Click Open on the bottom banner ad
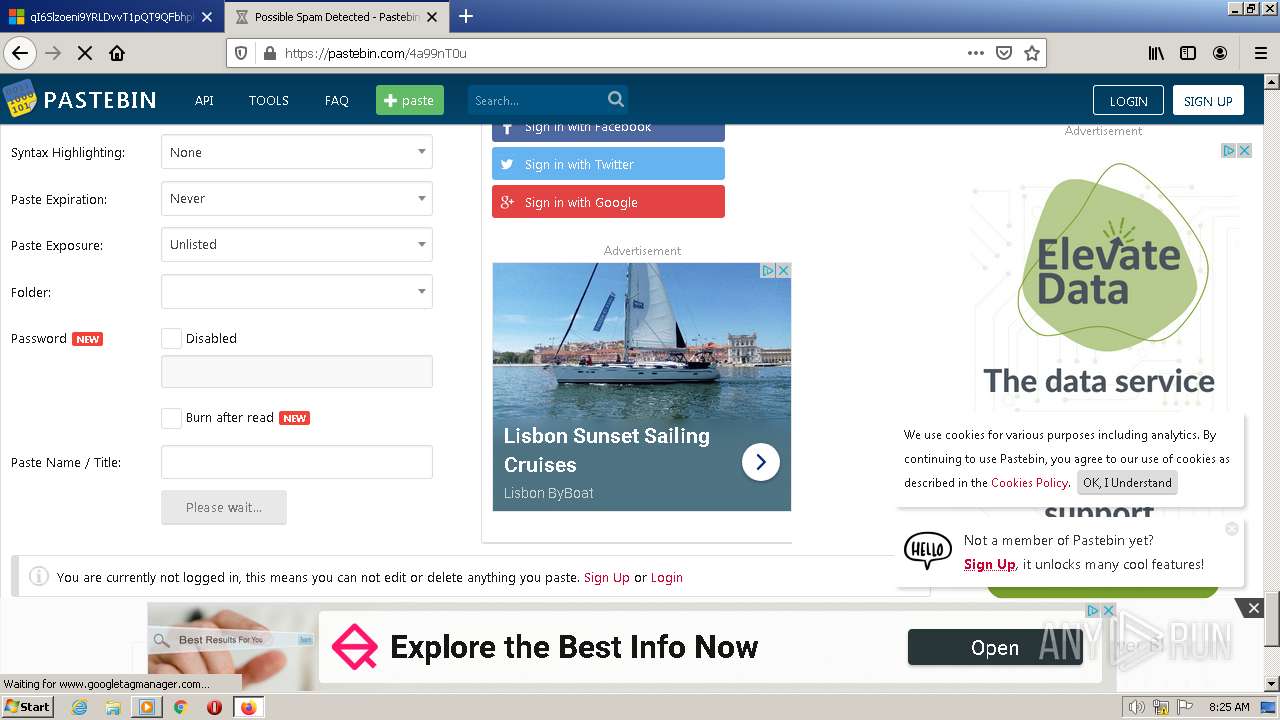The height and width of the screenshot is (720, 1280). coord(995,647)
